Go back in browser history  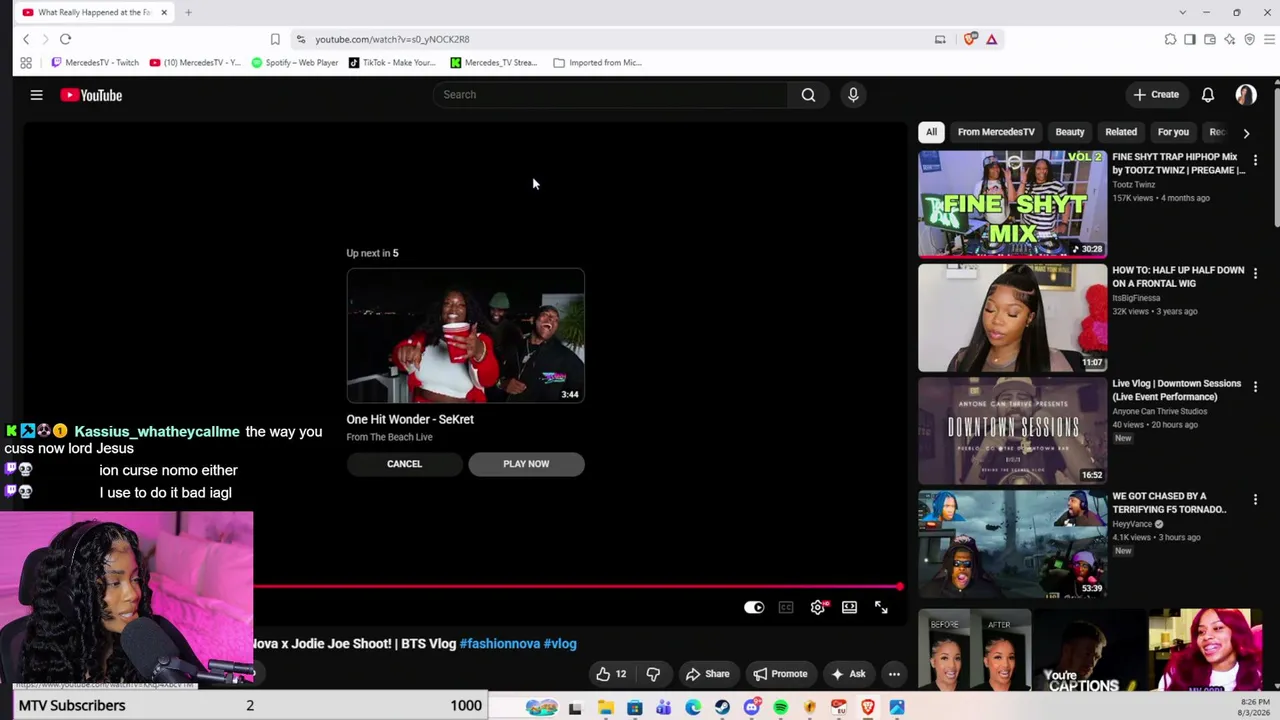[26, 39]
